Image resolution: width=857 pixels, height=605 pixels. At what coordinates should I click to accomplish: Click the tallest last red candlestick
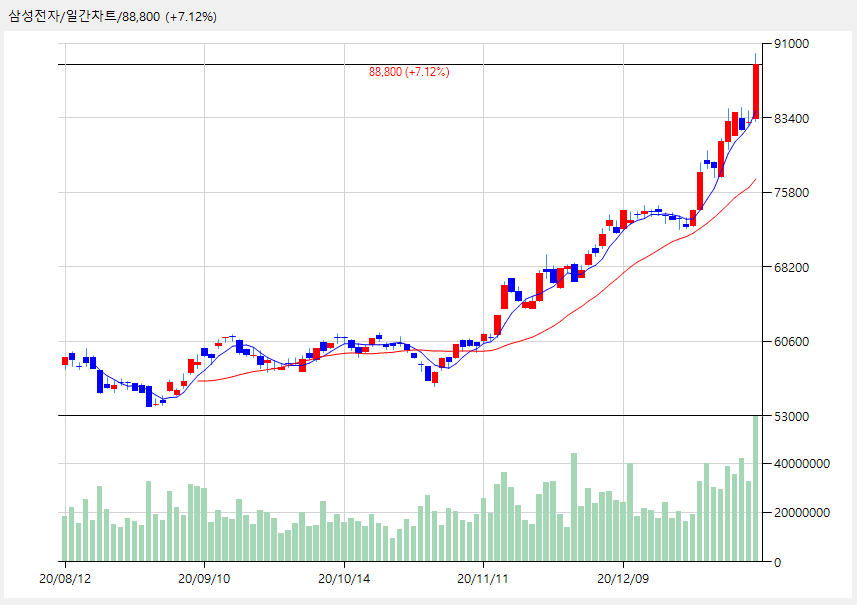(756, 91)
